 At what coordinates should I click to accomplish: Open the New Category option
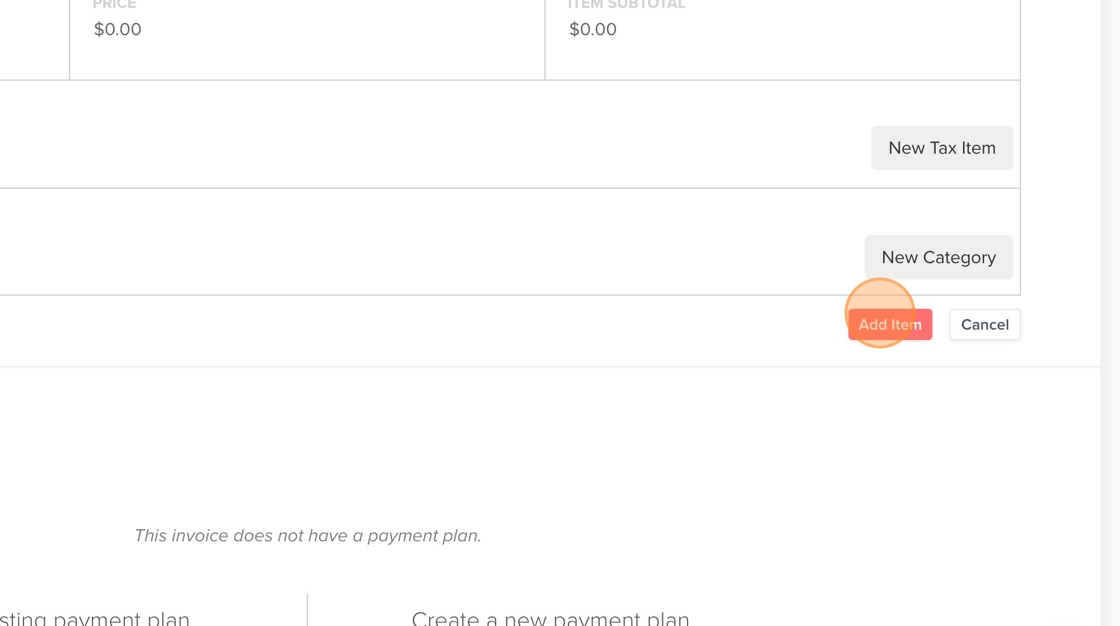click(938, 257)
